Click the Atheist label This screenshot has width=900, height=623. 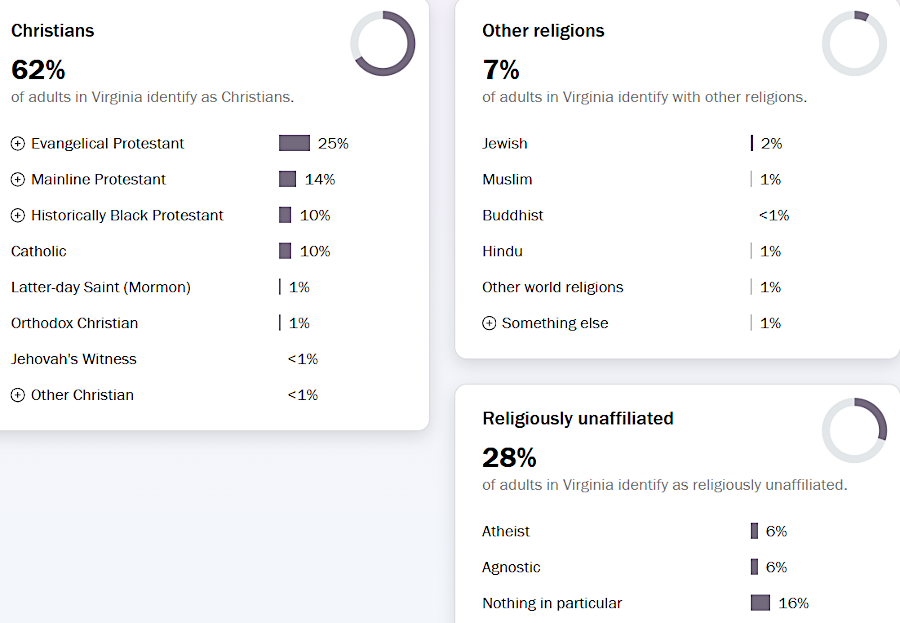point(506,531)
